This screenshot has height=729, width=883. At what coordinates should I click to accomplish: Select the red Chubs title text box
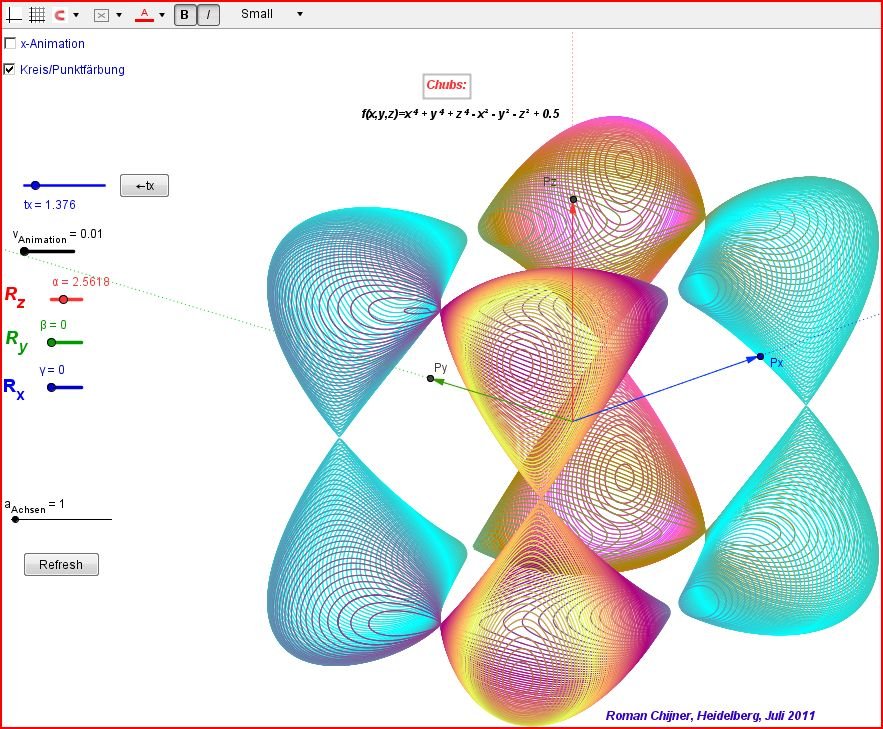446,86
